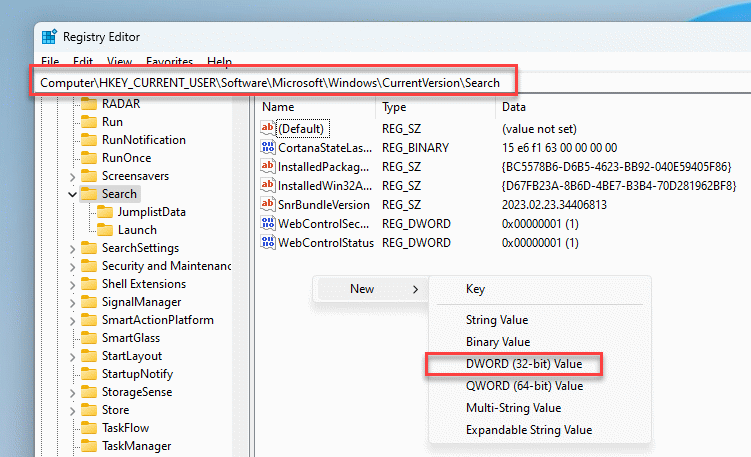Open the Favorites menu
The height and width of the screenshot is (457, 751).
point(169,61)
